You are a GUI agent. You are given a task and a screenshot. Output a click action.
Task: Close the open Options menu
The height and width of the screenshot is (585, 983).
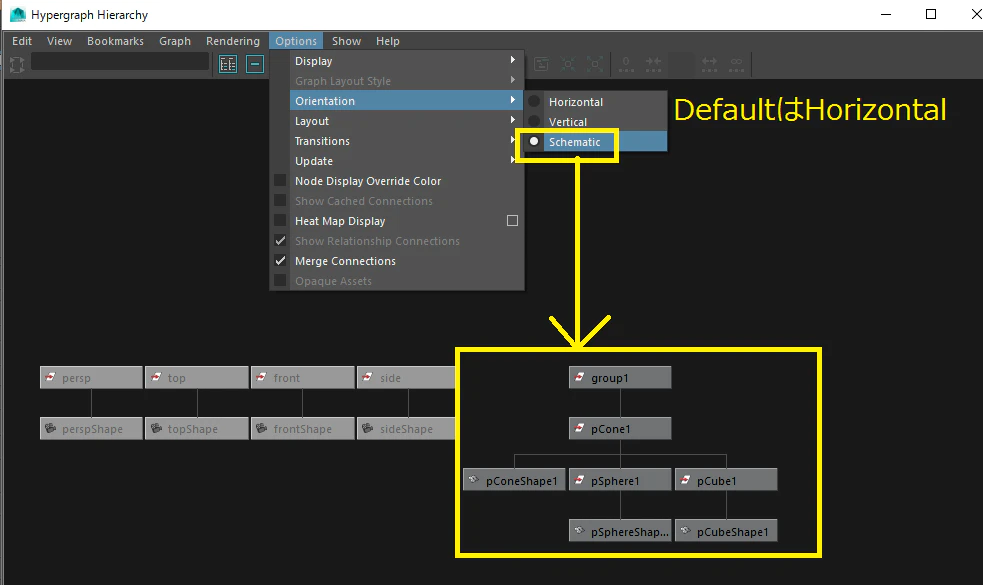coord(296,41)
